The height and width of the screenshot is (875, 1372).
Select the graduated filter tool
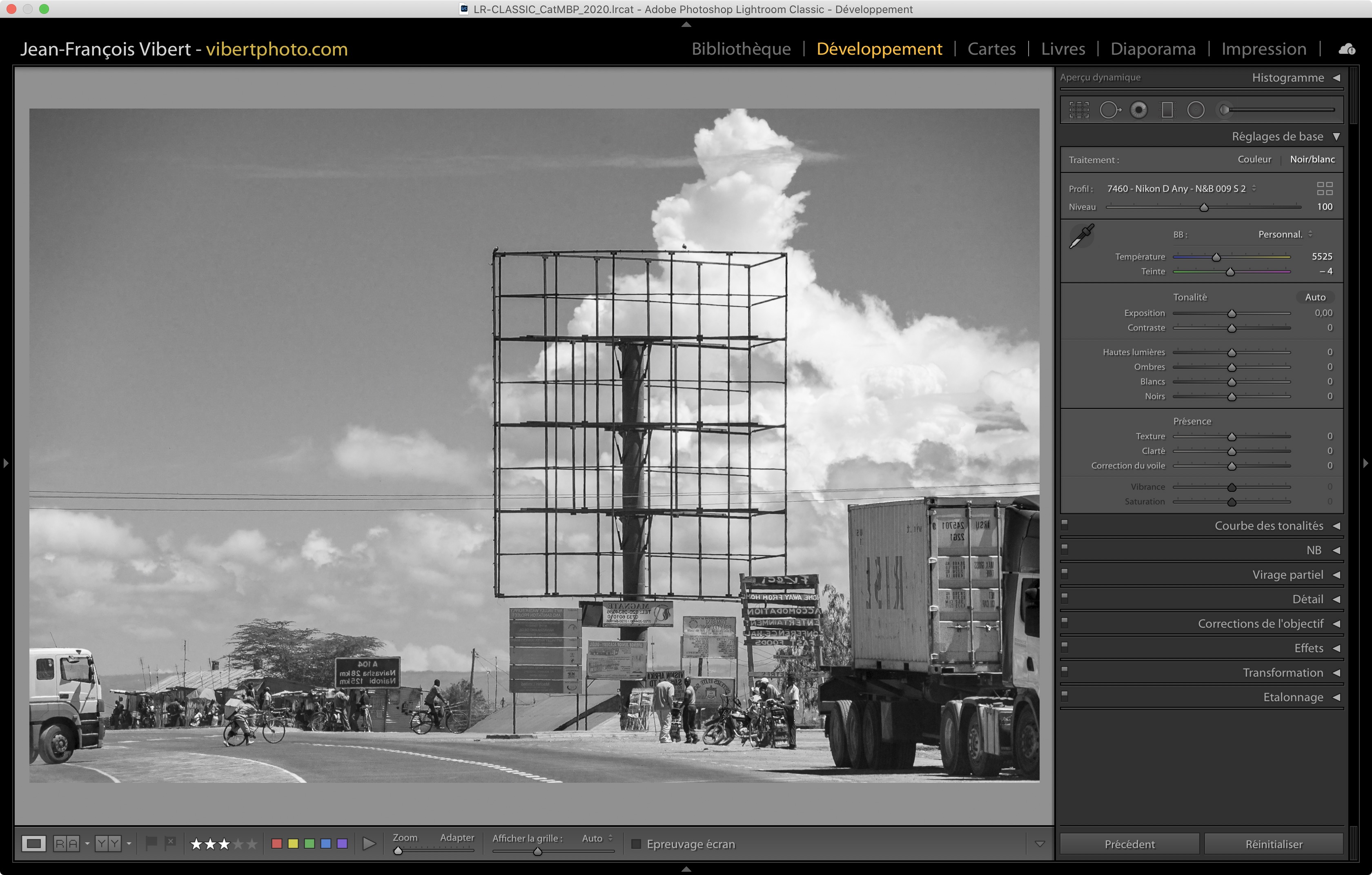click(x=1167, y=110)
